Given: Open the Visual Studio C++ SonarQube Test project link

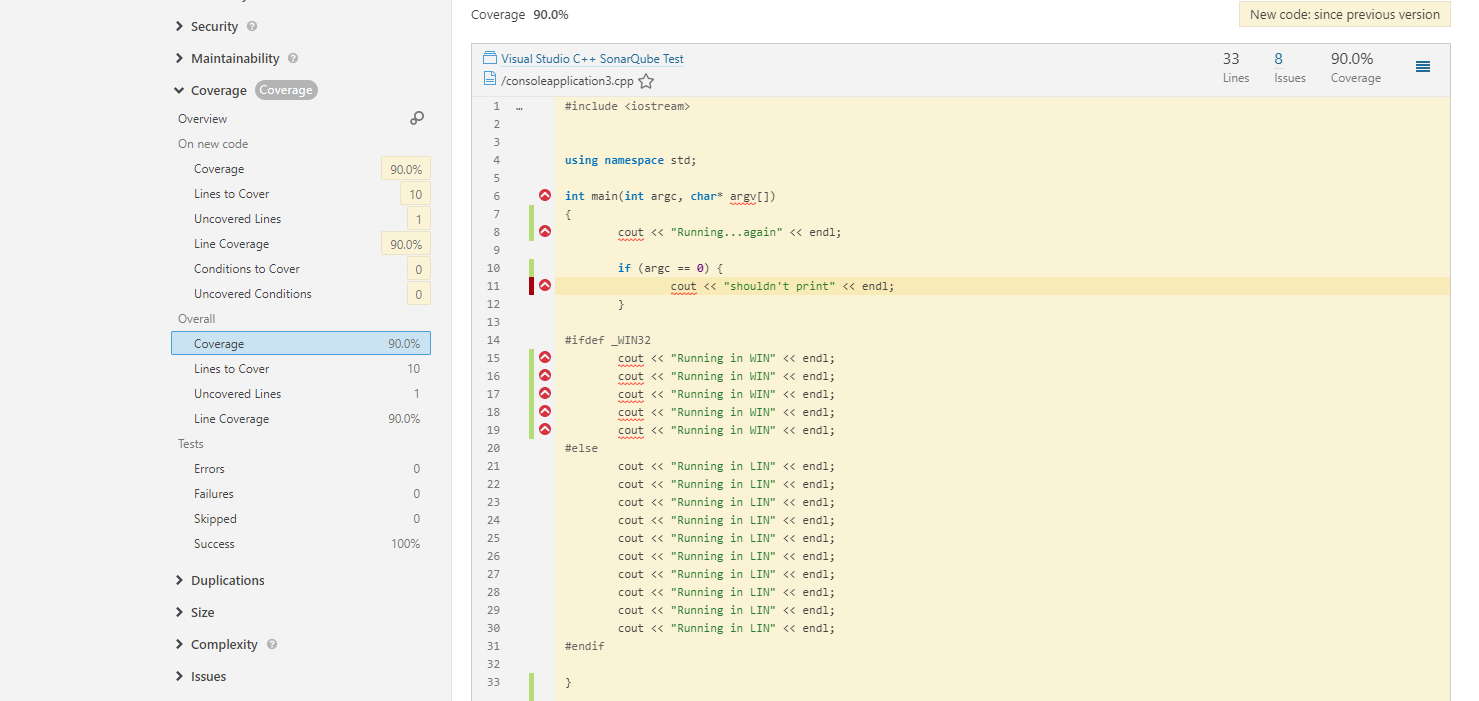Looking at the screenshot, I should [592, 59].
